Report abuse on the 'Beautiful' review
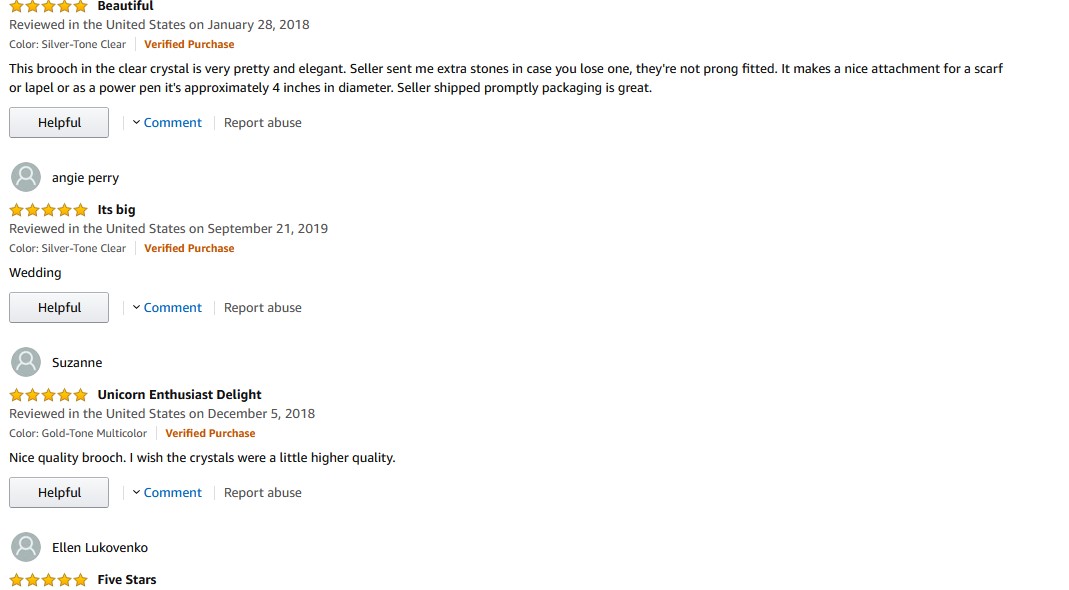This screenshot has height=590, width=1069. tap(262, 123)
